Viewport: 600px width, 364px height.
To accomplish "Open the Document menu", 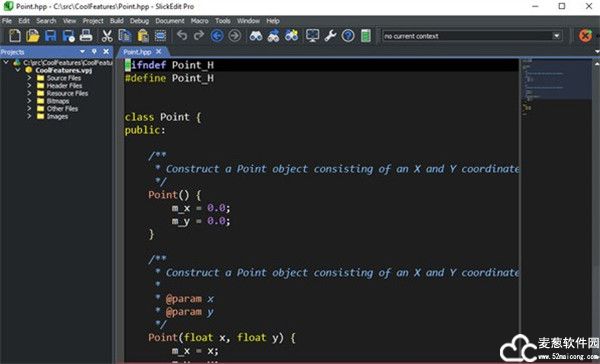I will (170, 21).
